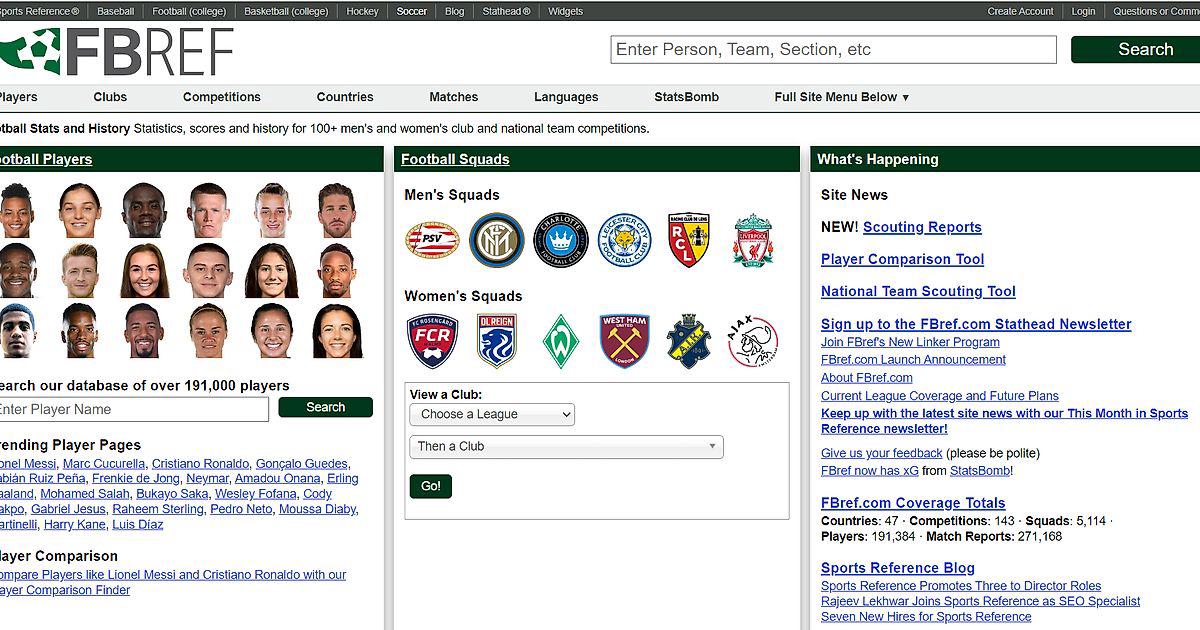Open the AIK women's crest
The width and height of the screenshot is (1200, 630).
[689, 341]
